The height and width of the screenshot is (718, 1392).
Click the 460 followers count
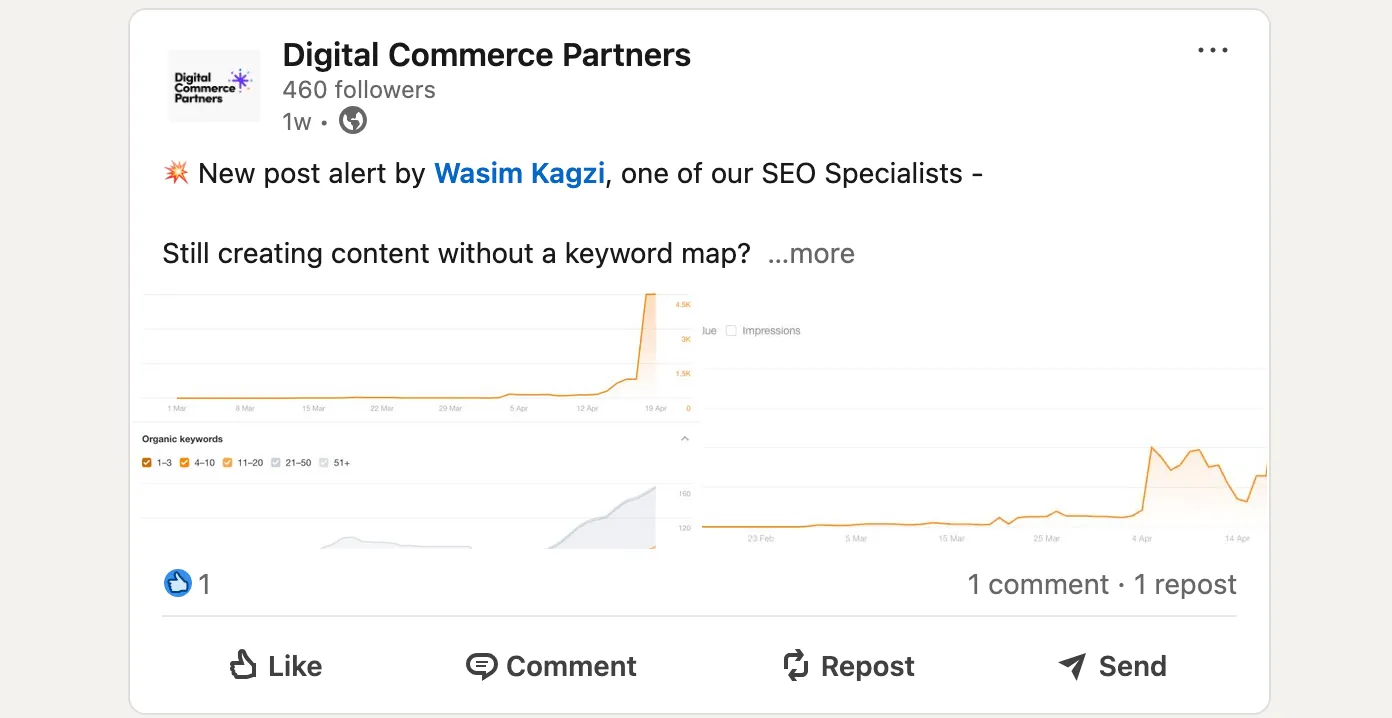pyautogui.click(x=359, y=89)
